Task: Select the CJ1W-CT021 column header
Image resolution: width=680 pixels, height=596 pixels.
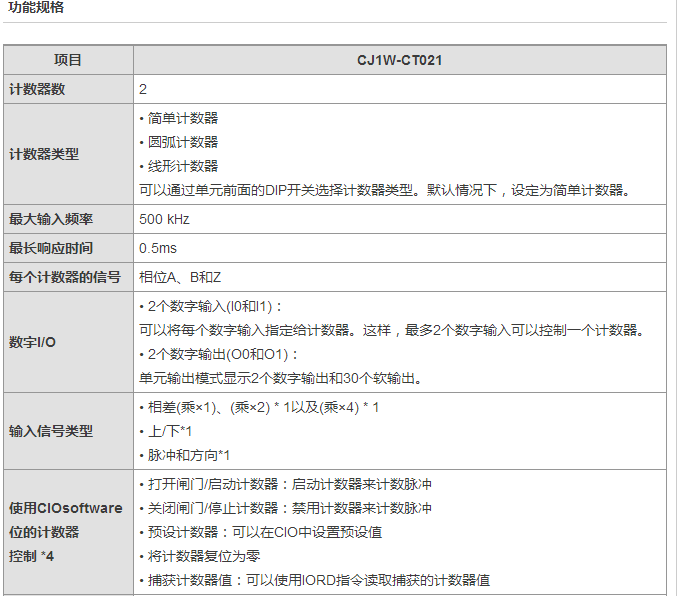Action: tap(399, 60)
